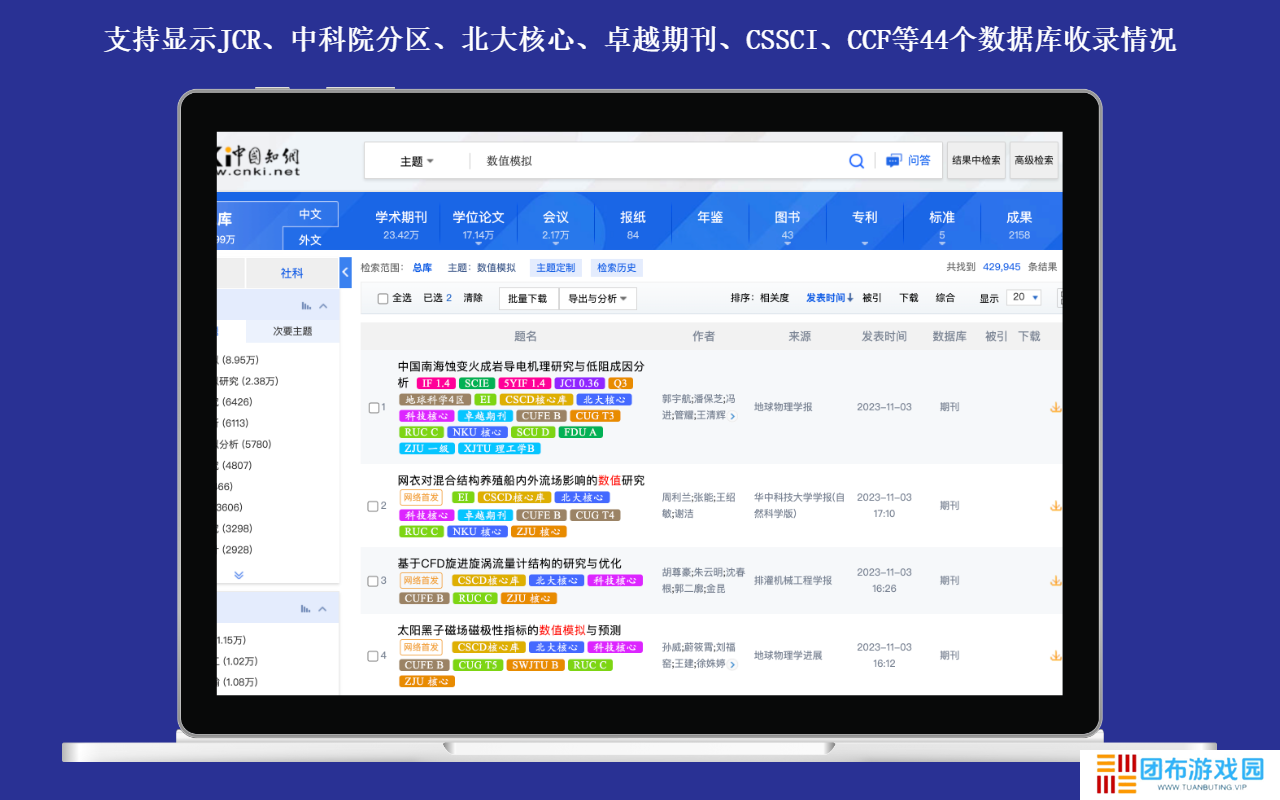Click the orange Q3 badge
Viewport: 1280px width, 800px height.
click(x=620, y=383)
